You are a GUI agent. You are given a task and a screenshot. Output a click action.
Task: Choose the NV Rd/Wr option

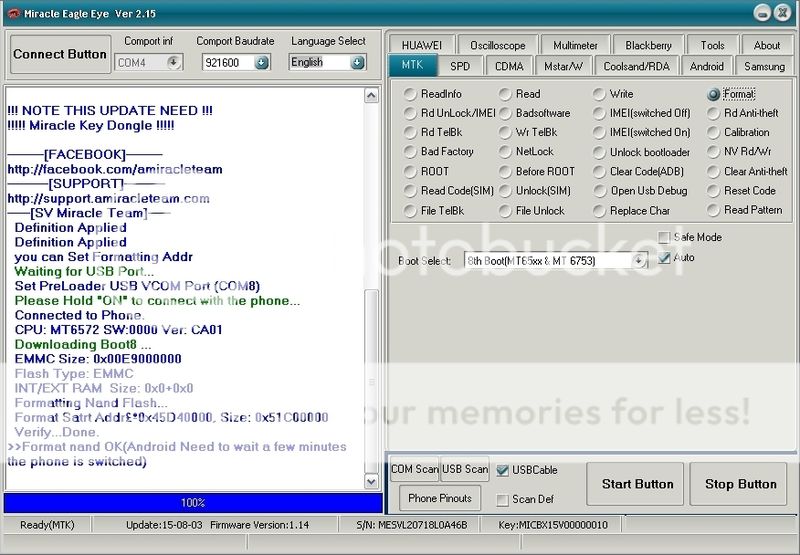[x=739, y=152]
